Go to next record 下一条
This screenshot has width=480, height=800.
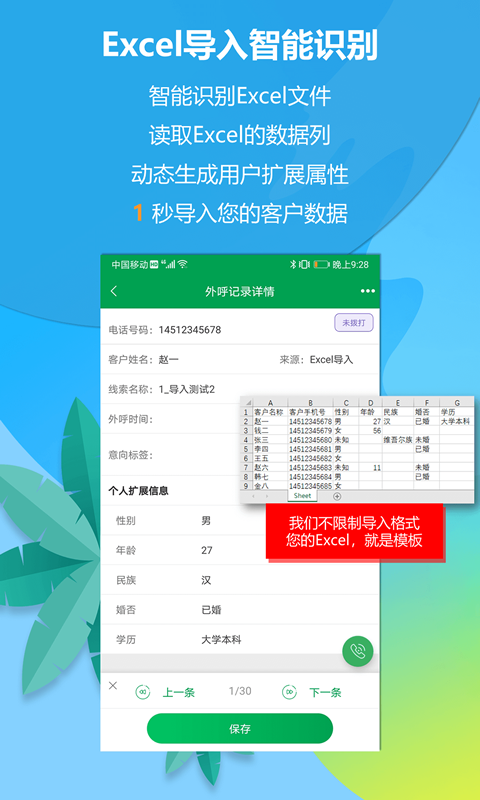(x=312, y=692)
